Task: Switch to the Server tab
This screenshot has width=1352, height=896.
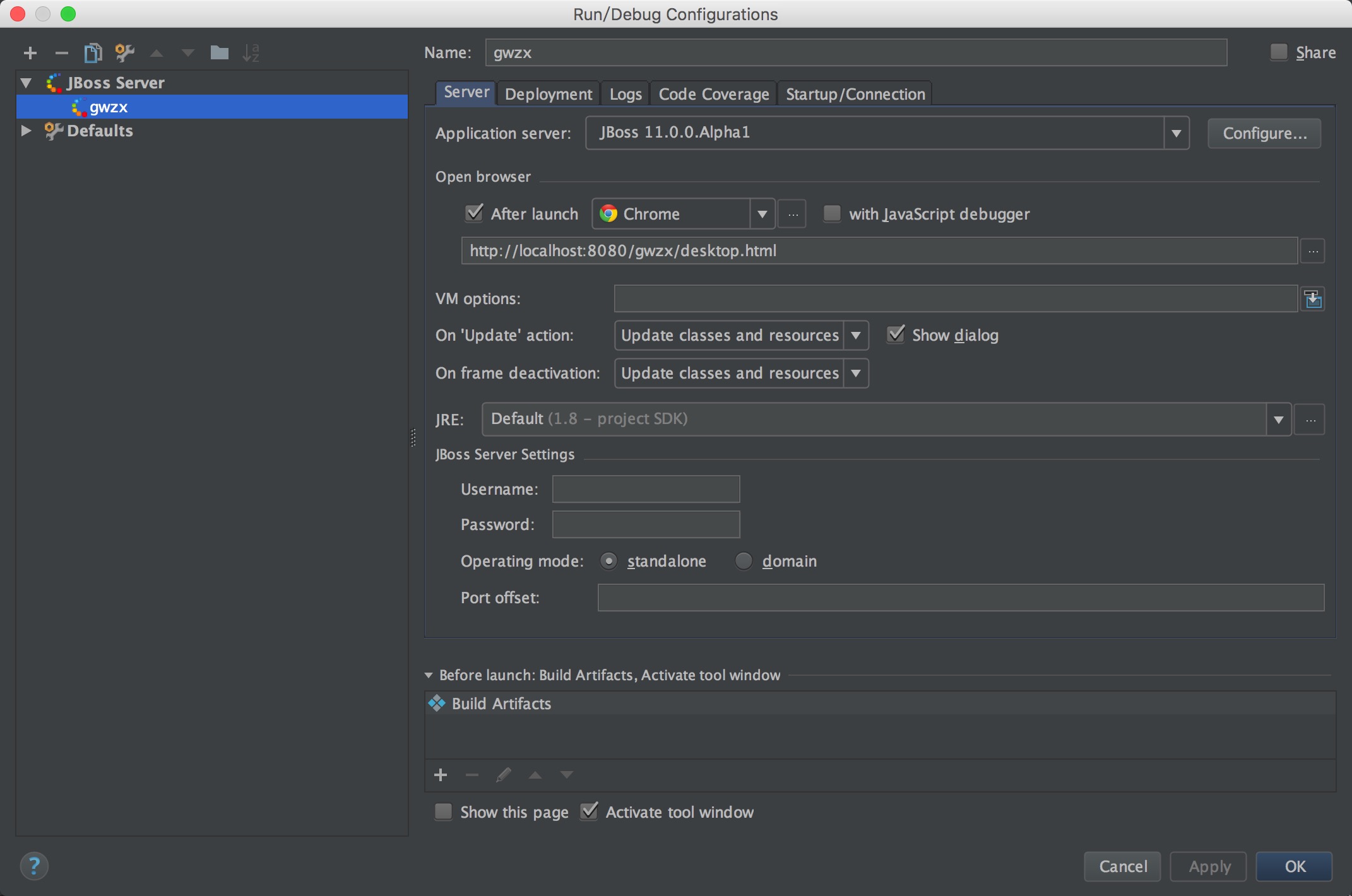Action: (x=466, y=93)
